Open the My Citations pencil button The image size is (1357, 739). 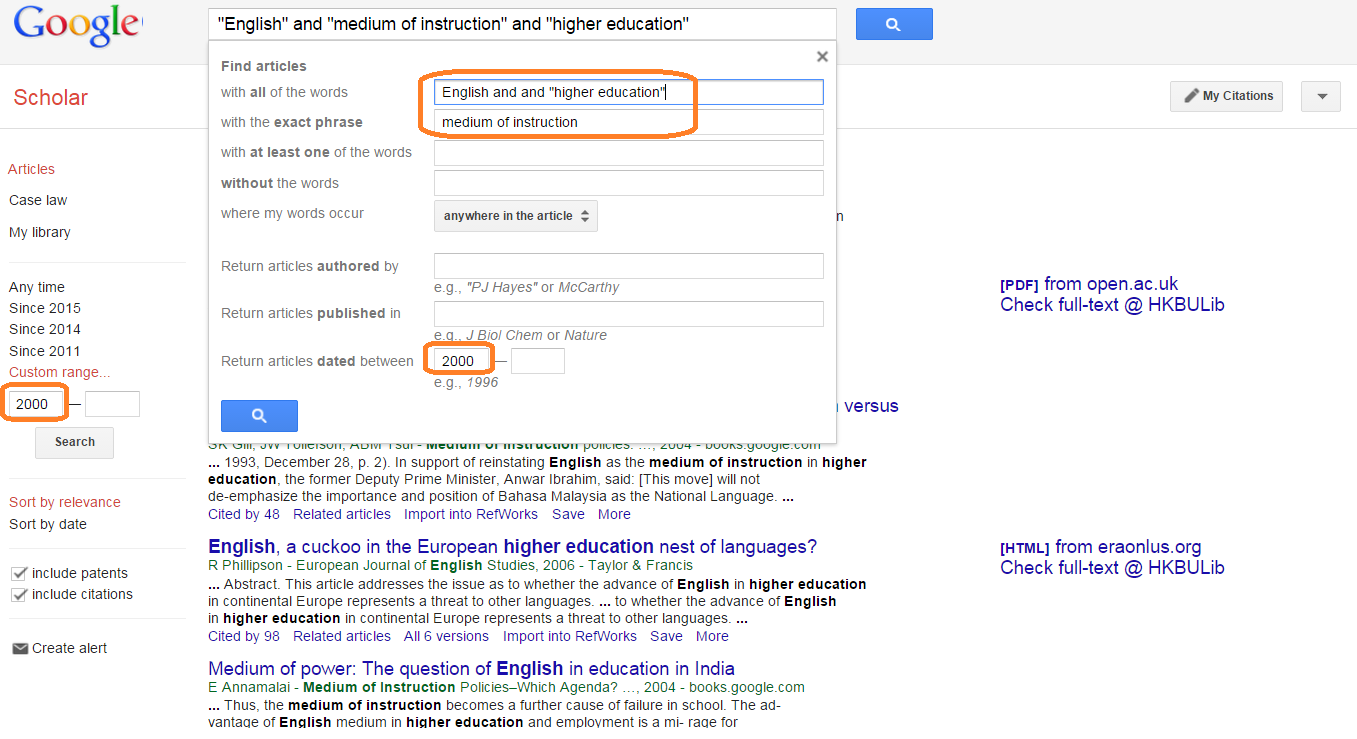[x=1227, y=96]
